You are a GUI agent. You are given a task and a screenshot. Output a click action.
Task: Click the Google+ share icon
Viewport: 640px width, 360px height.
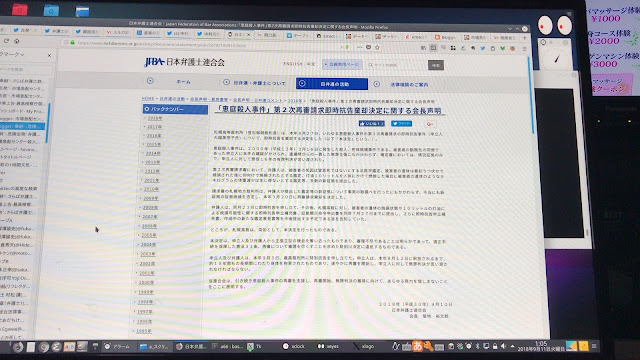pos(429,124)
